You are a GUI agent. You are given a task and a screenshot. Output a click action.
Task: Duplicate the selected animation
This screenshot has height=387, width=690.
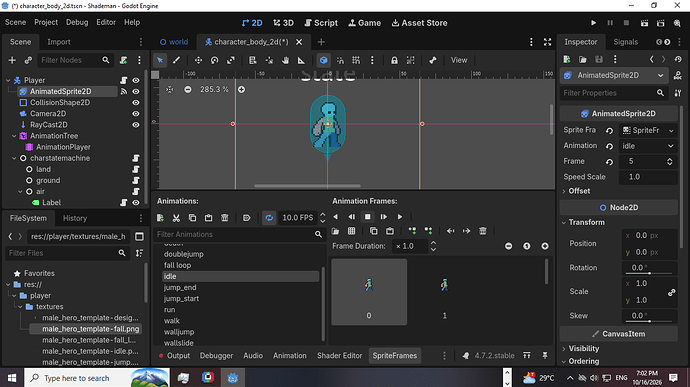click(192, 217)
